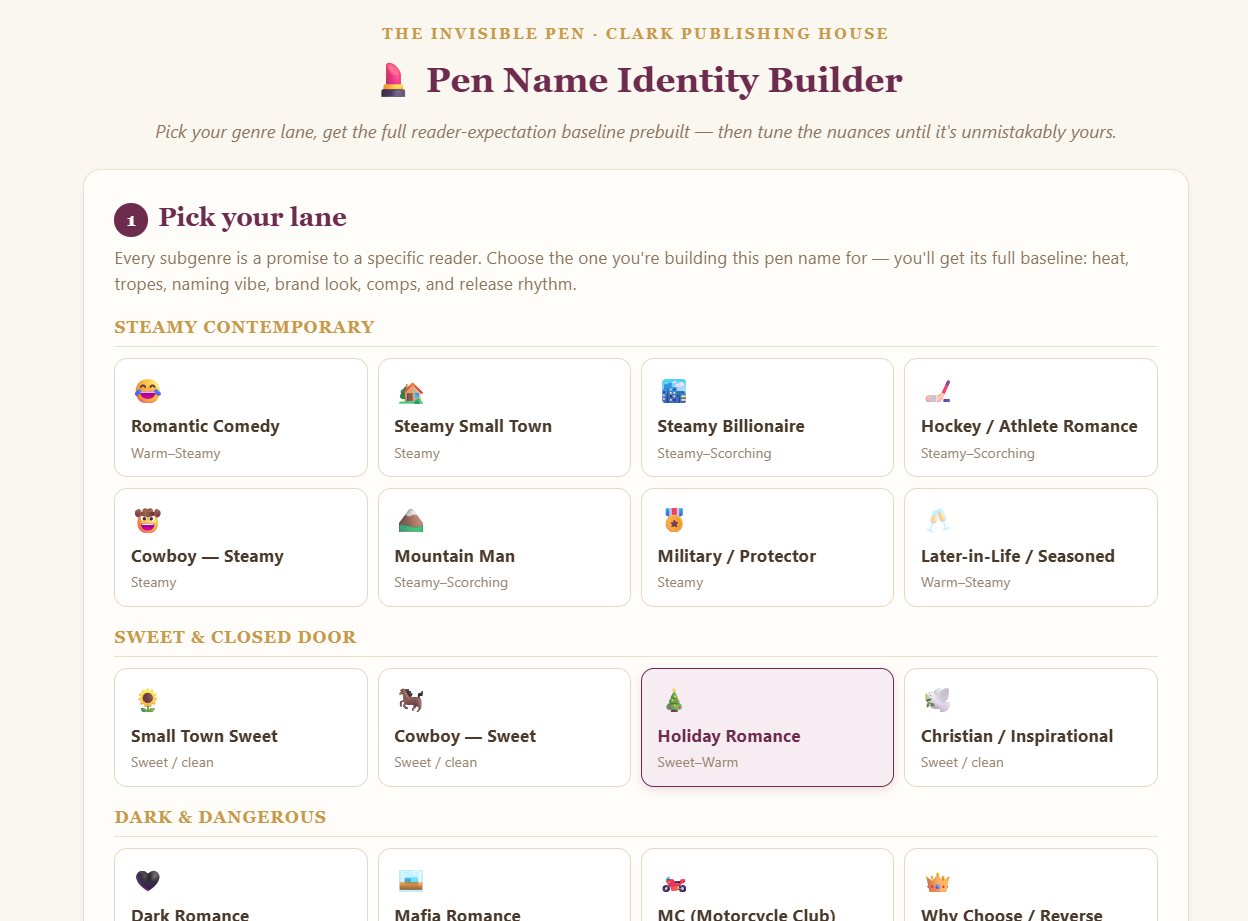Select the MC (Motorcycle Club) card
The width and height of the screenshot is (1248, 921).
pyautogui.click(x=767, y=885)
